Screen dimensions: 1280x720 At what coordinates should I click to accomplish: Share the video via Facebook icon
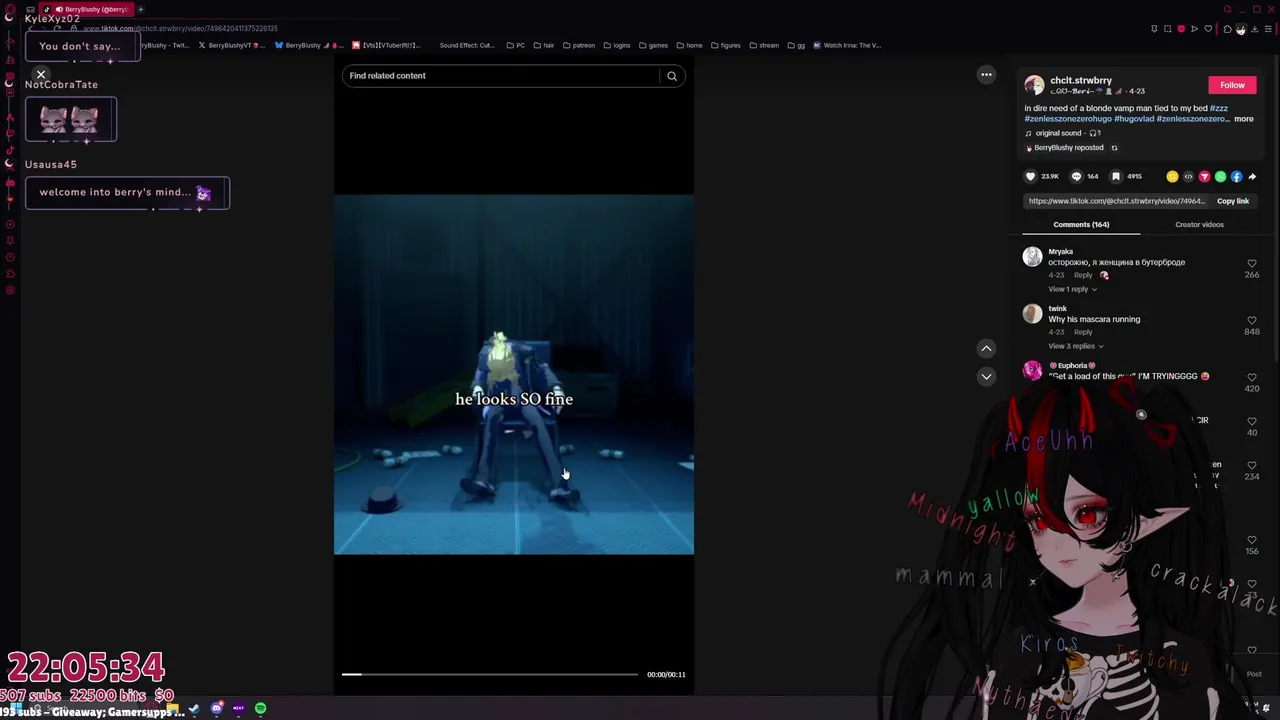(x=1236, y=176)
